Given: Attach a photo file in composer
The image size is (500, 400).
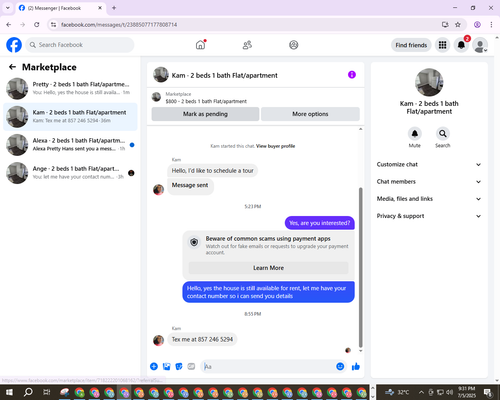Looking at the screenshot, I should 166,367.
